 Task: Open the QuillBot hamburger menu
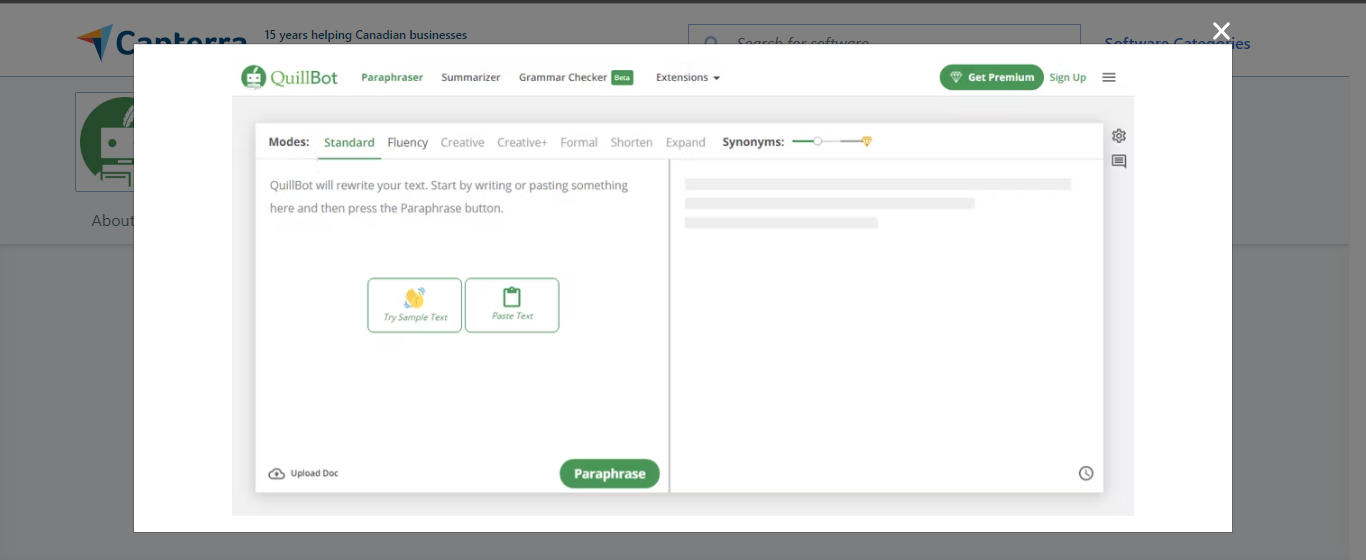pyautogui.click(x=1109, y=77)
